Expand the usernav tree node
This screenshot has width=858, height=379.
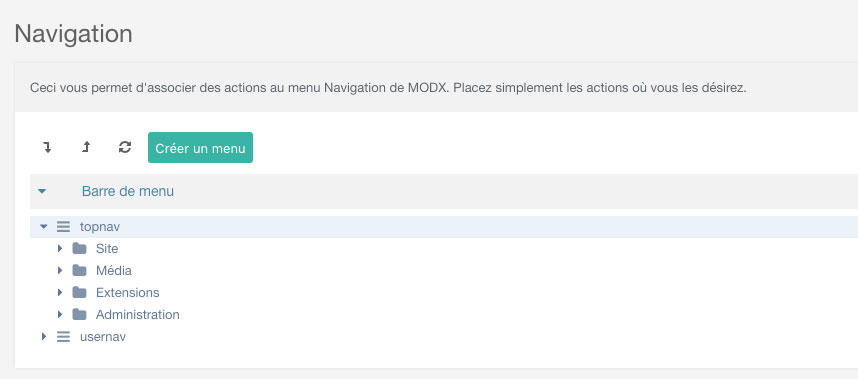click(44, 337)
